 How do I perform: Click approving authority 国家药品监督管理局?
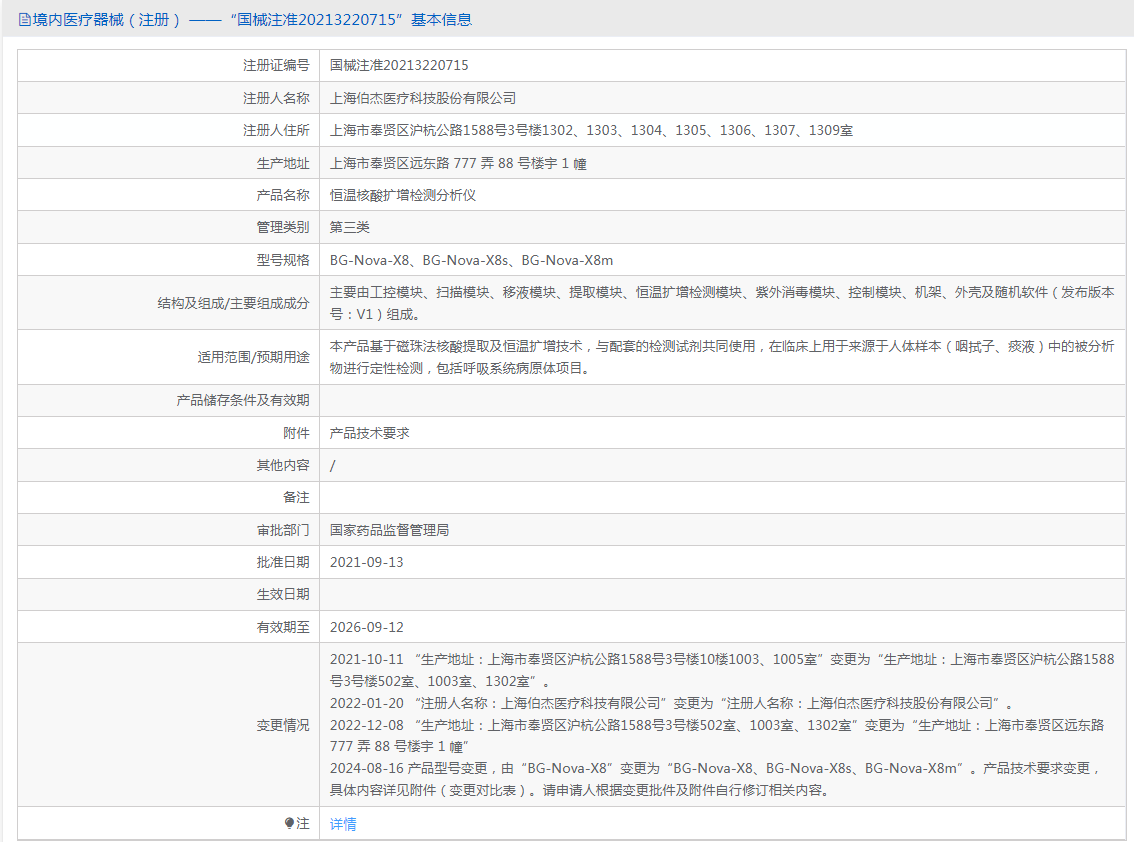390,530
